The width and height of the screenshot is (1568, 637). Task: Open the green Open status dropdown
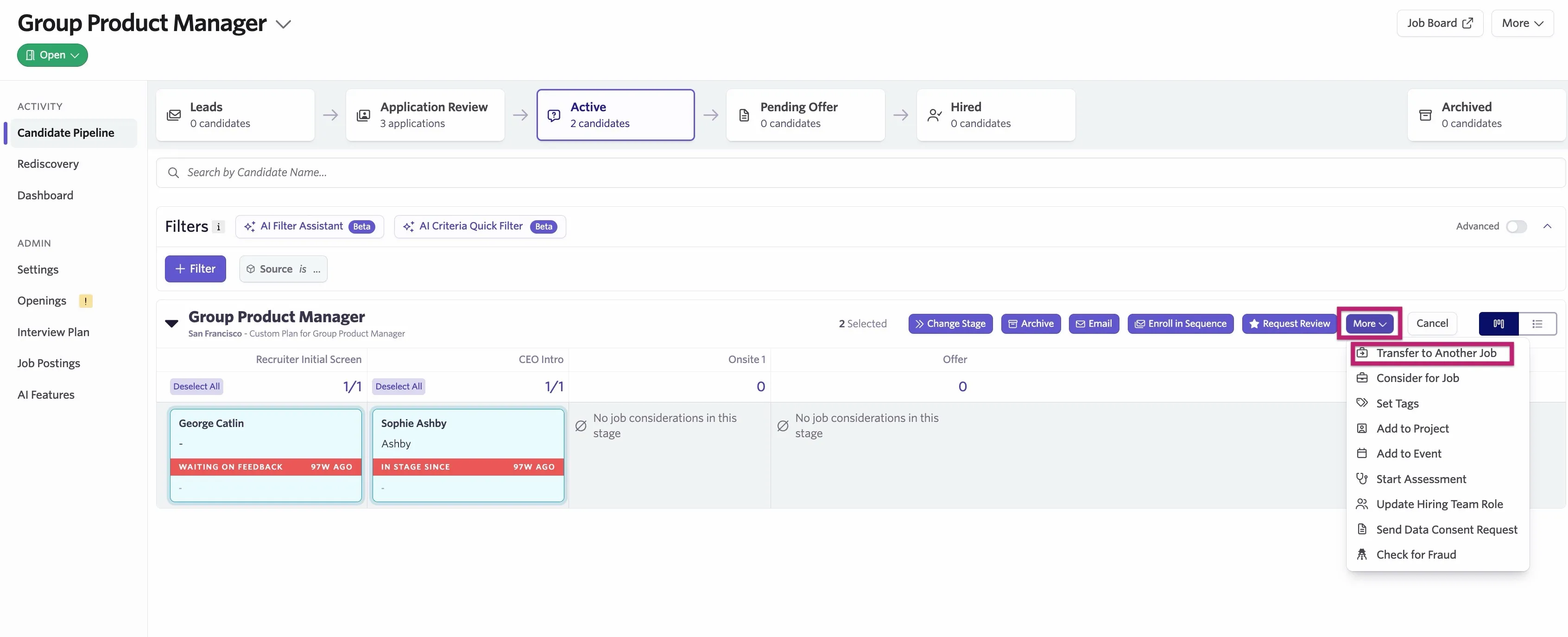(52, 55)
